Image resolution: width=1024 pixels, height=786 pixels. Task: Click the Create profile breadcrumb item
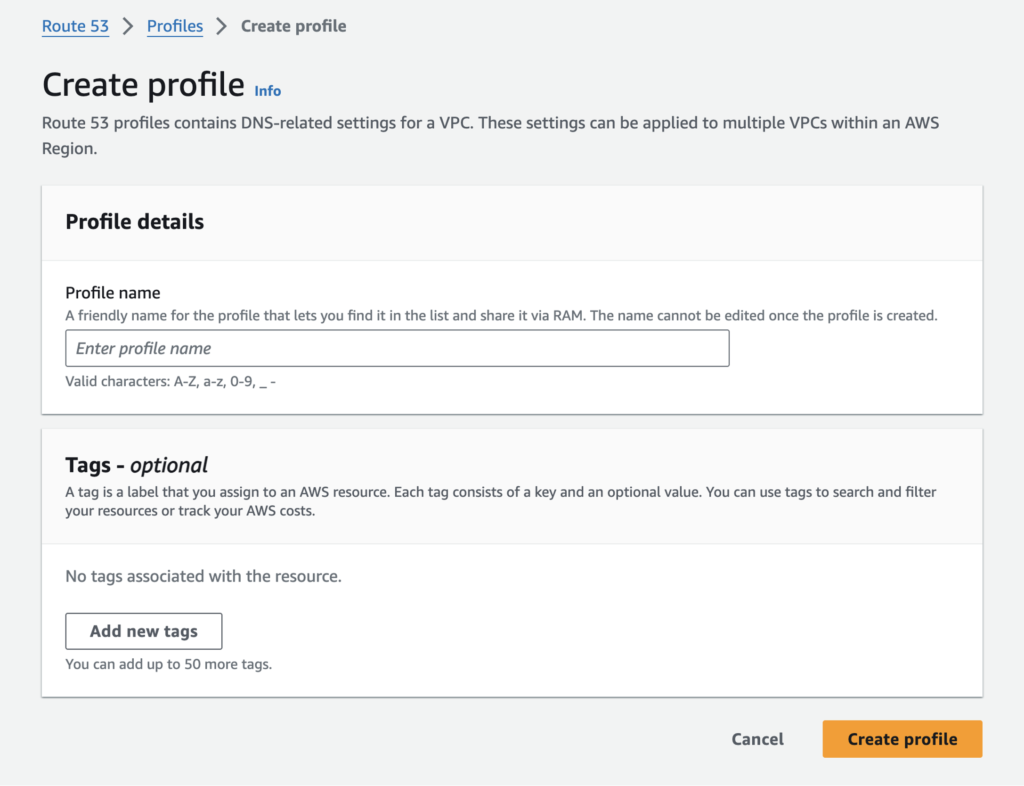[293, 26]
